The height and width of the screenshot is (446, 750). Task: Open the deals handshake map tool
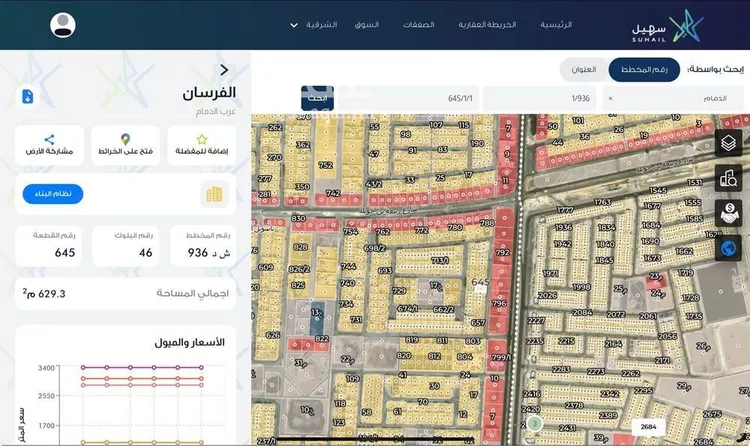[728, 213]
